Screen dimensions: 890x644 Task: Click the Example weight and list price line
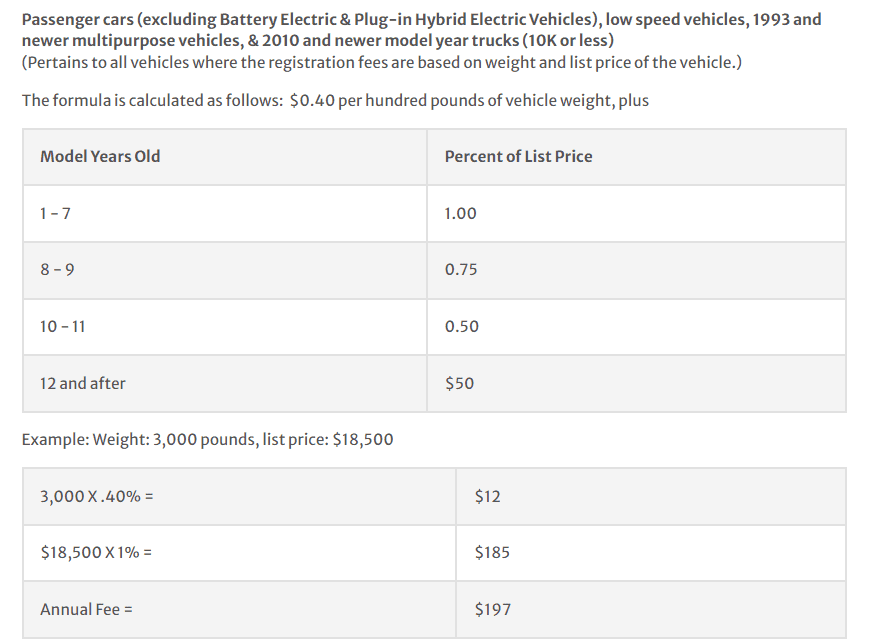(207, 440)
